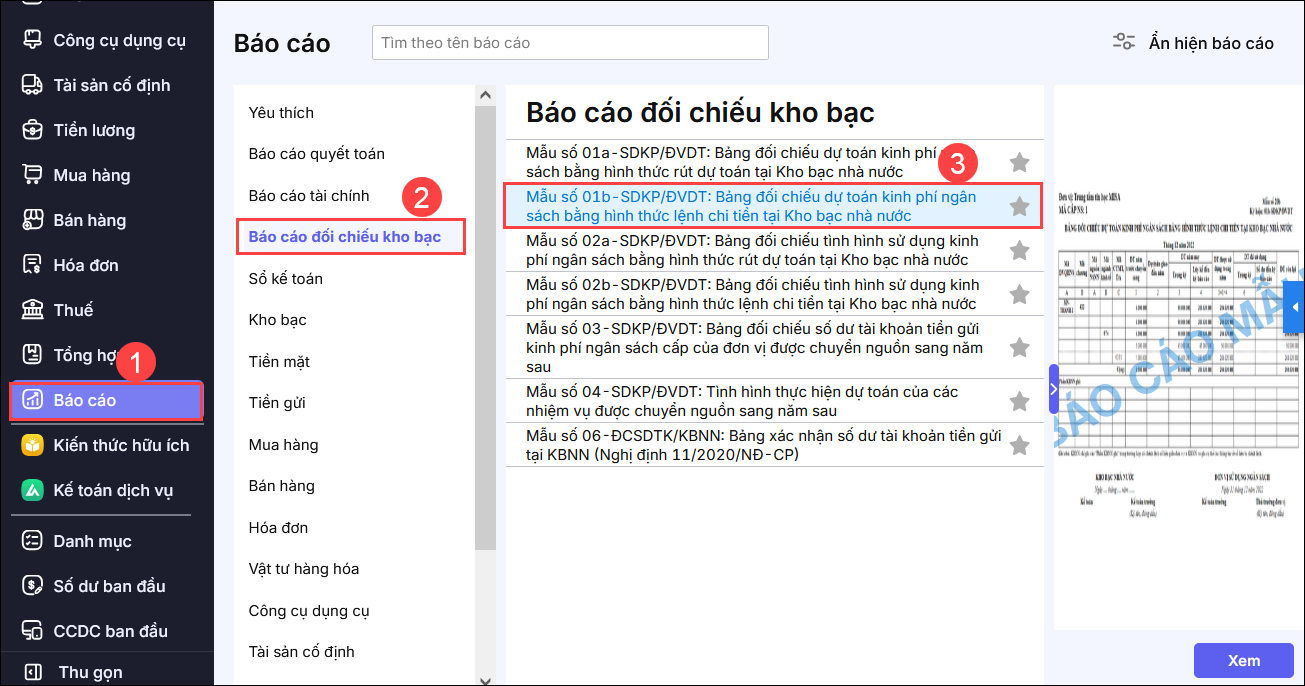Open the Báo cáo tài chính category
The height and width of the screenshot is (686, 1305).
[309, 195]
